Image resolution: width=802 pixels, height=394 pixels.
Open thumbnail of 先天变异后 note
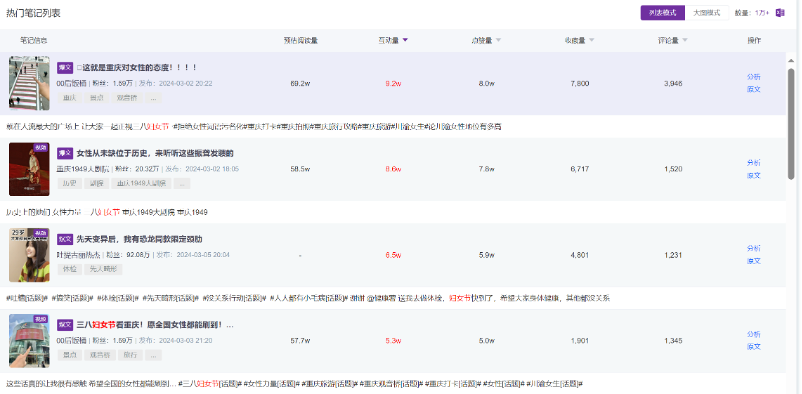[29, 255]
